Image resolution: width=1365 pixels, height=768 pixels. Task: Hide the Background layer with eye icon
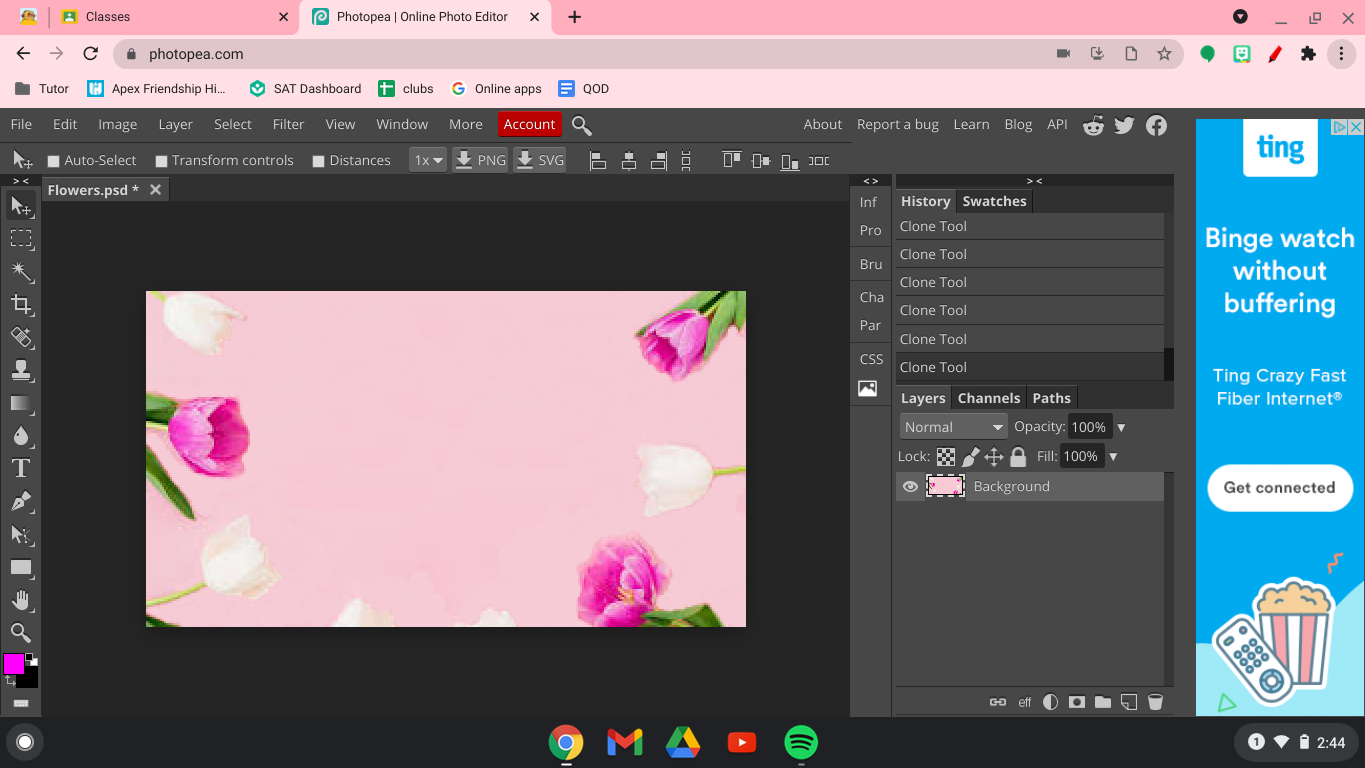coord(910,487)
